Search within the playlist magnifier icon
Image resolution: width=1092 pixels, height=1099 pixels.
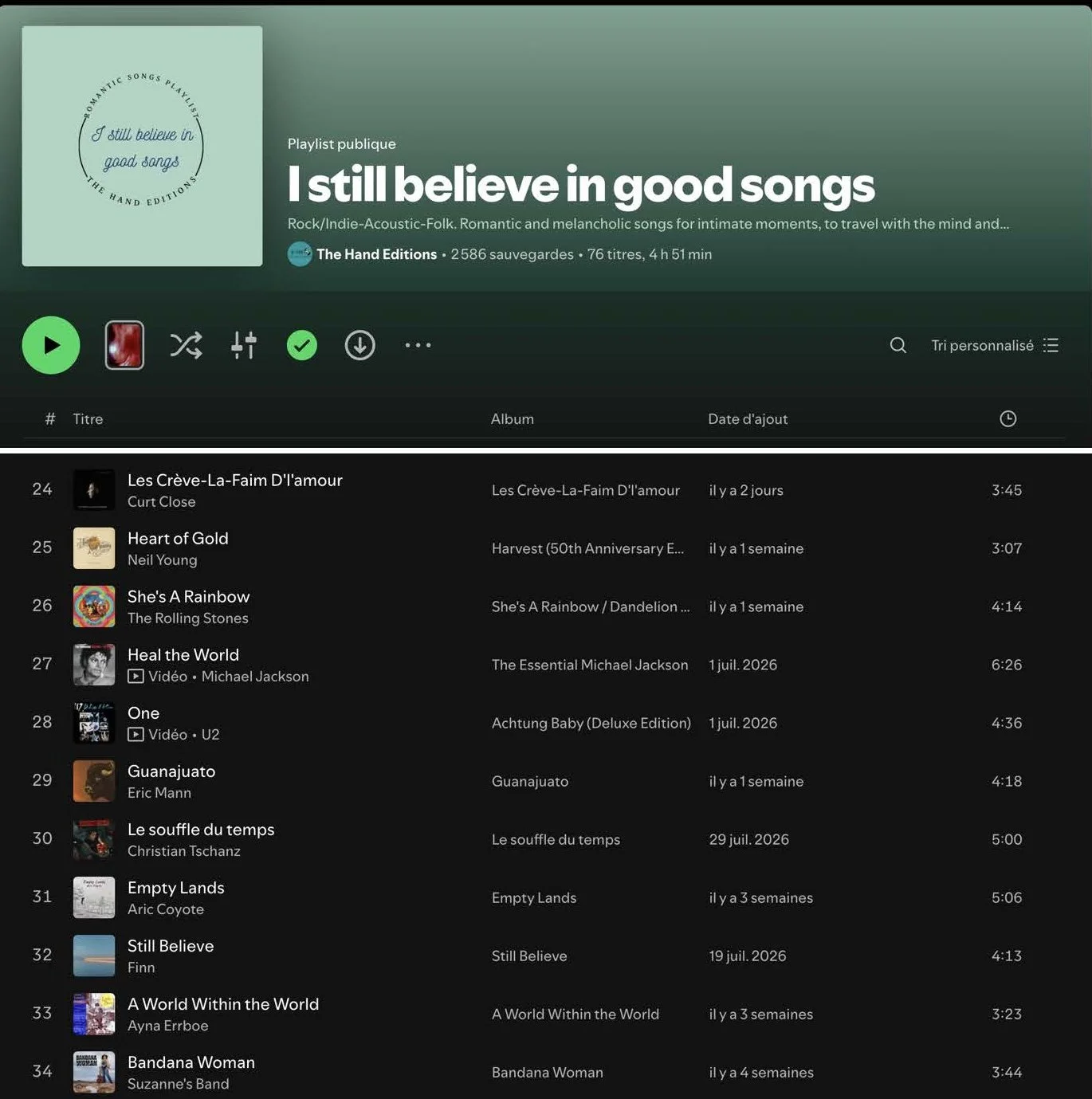tap(898, 345)
